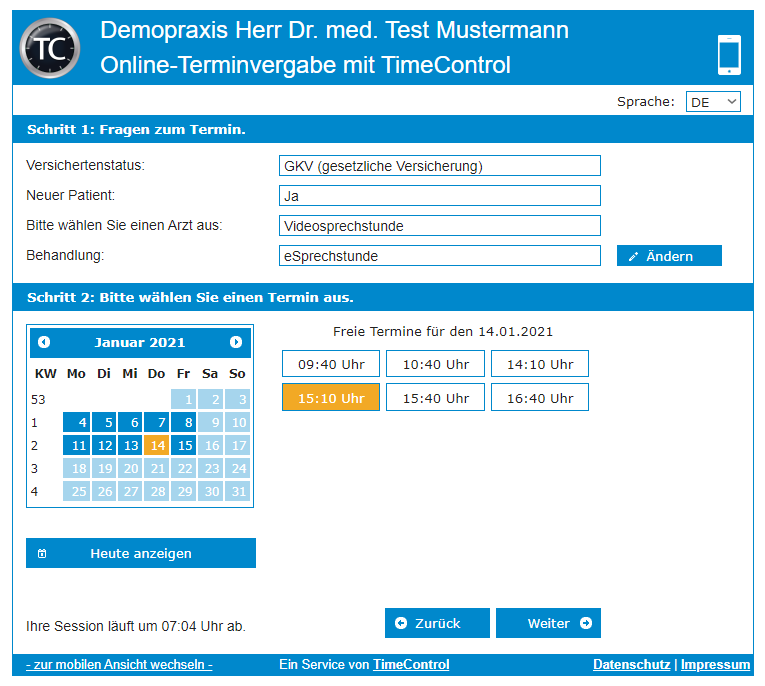
Task: Click the Versichertenstatus field
Action: coord(440,166)
